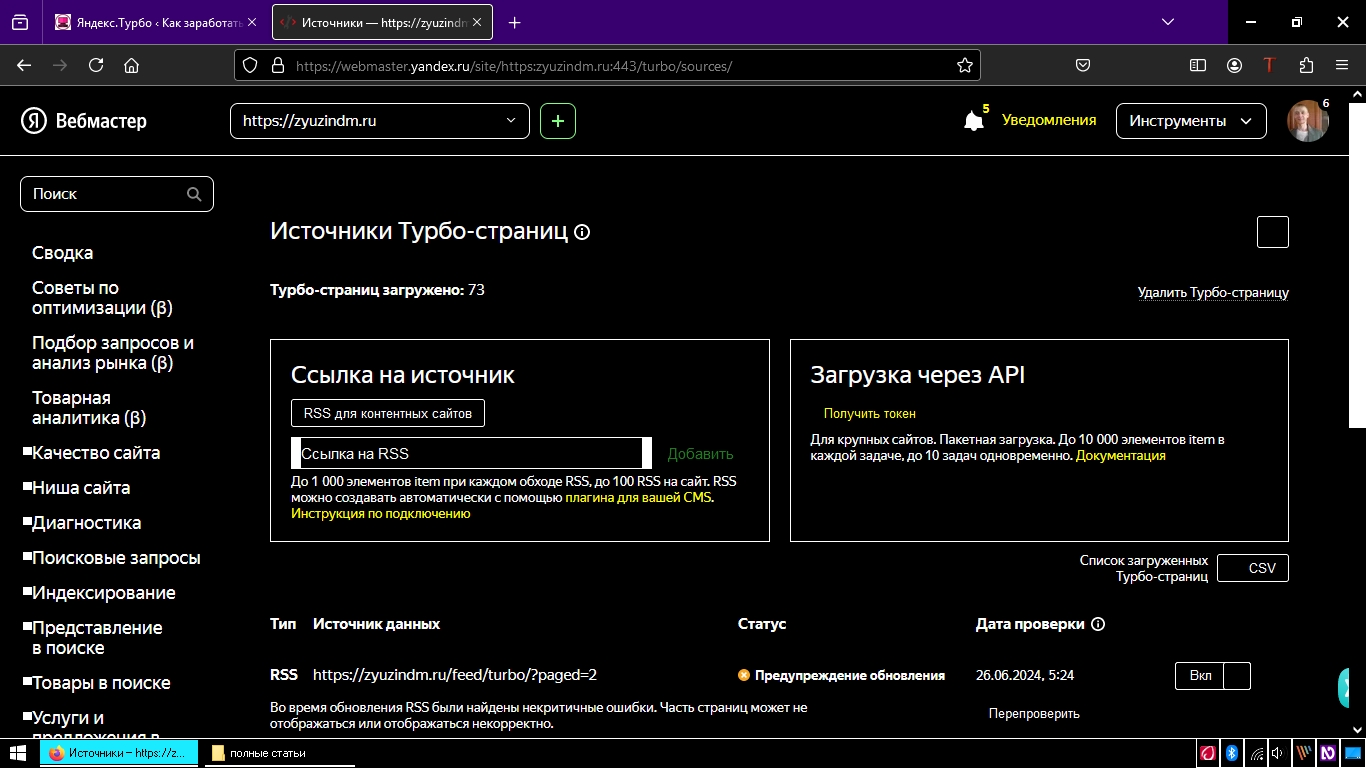Open a new browser tab
Image resolution: width=1366 pixels, height=768 pixels.
[515, 22]
